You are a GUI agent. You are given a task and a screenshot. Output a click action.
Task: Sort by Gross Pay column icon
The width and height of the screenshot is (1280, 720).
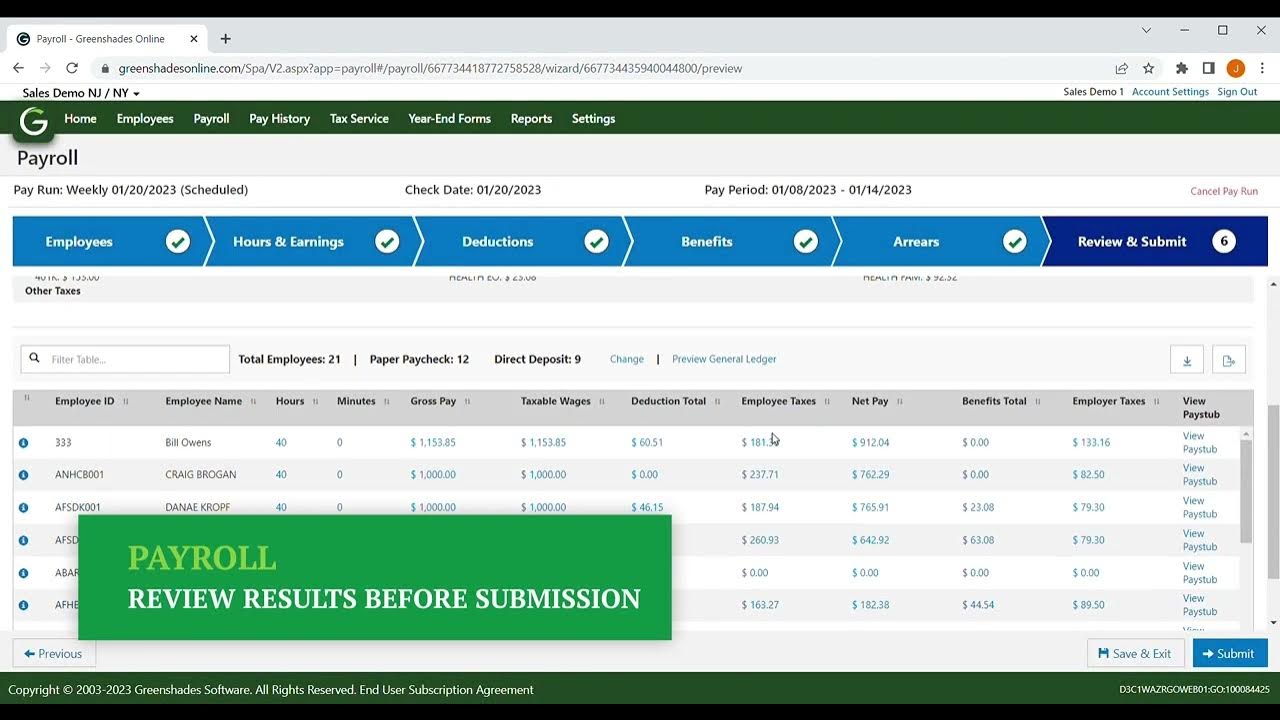click(467, 402)
